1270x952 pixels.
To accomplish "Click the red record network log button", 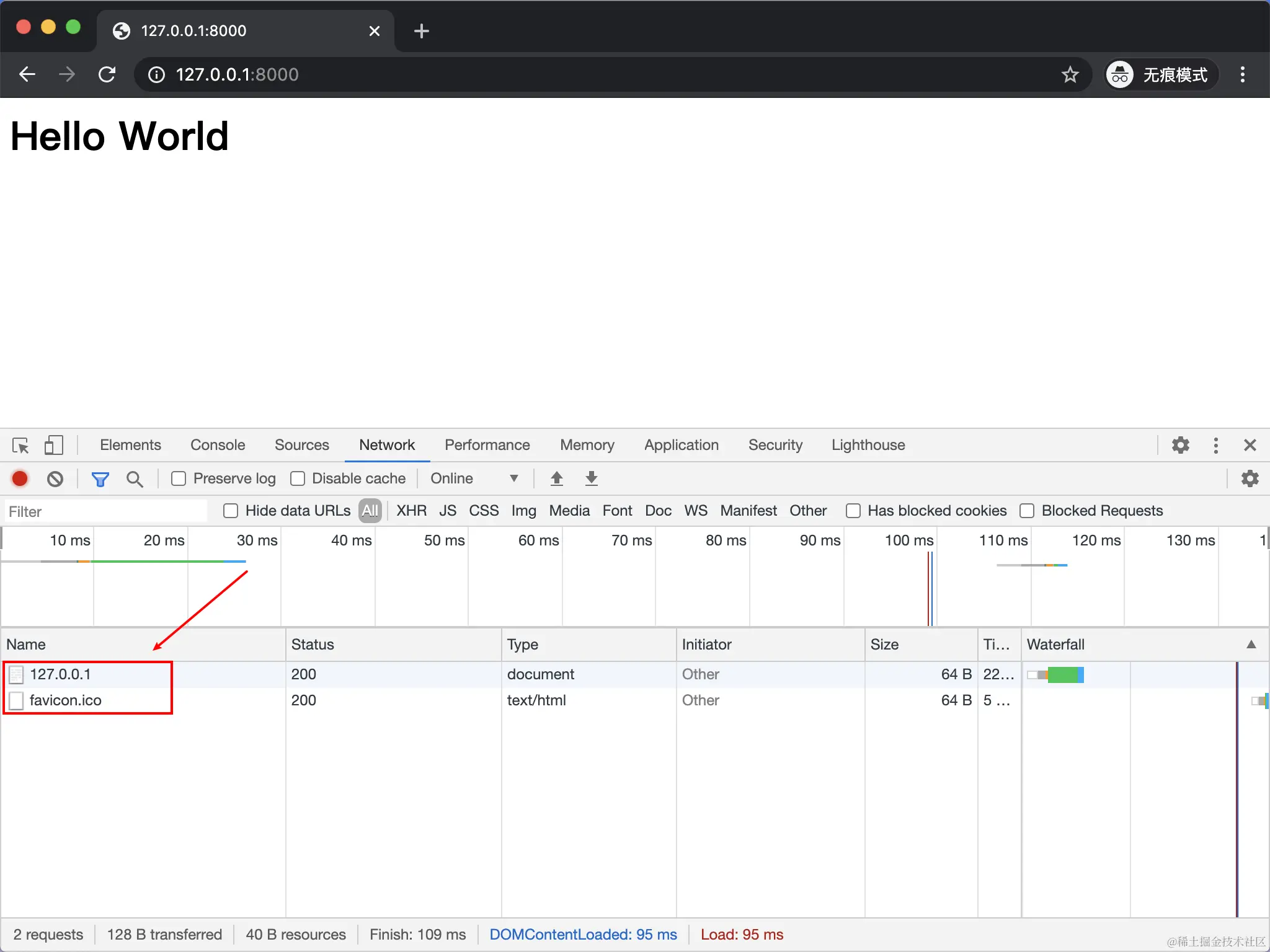I will 20,478.
